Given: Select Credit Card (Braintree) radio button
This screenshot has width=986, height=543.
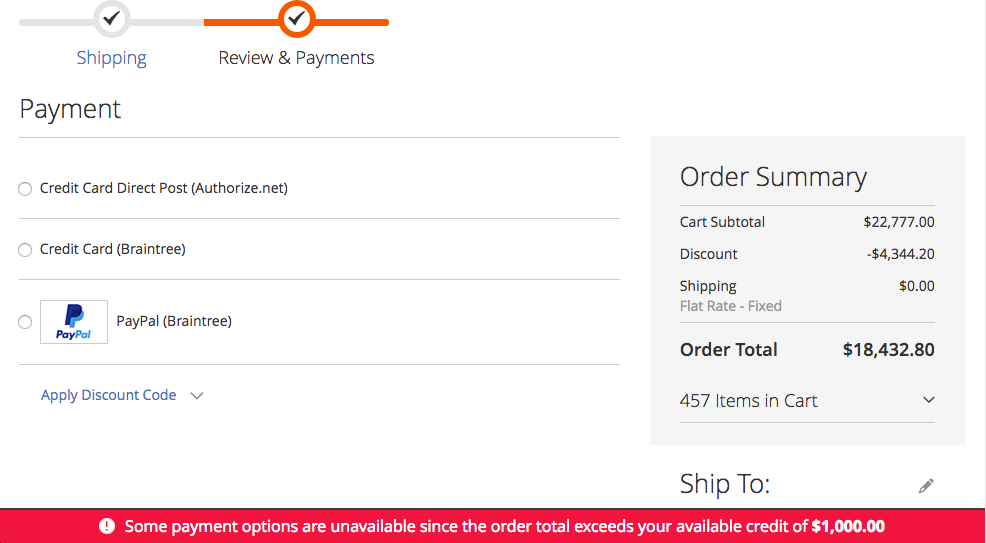Looking at the screenshot, I should click(x=25, y=250).
